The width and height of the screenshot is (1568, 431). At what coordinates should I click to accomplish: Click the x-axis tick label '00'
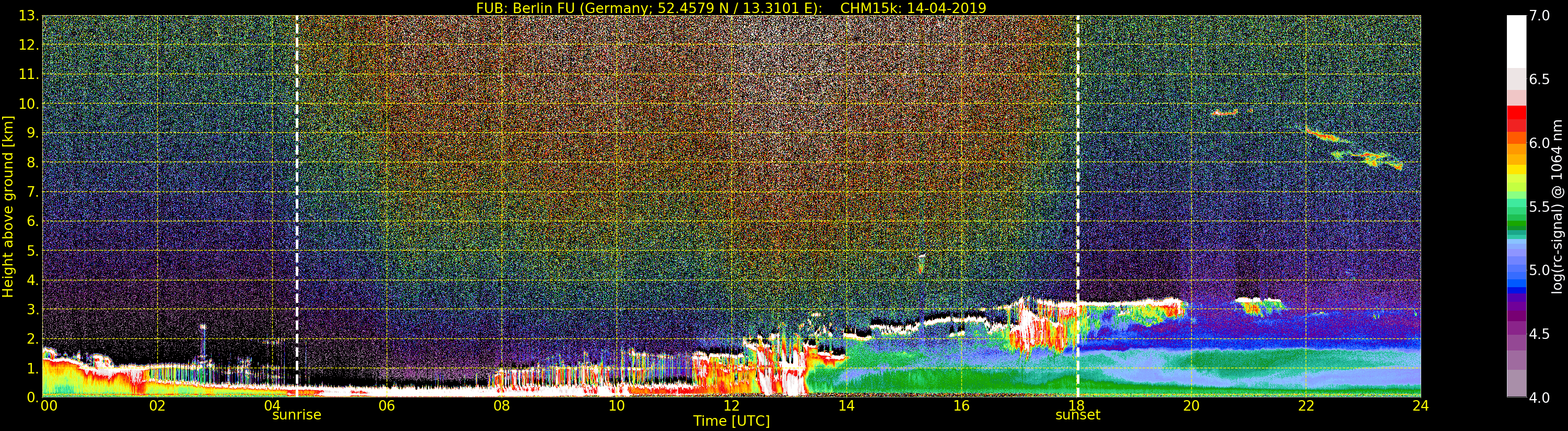(x=49, y=406)
